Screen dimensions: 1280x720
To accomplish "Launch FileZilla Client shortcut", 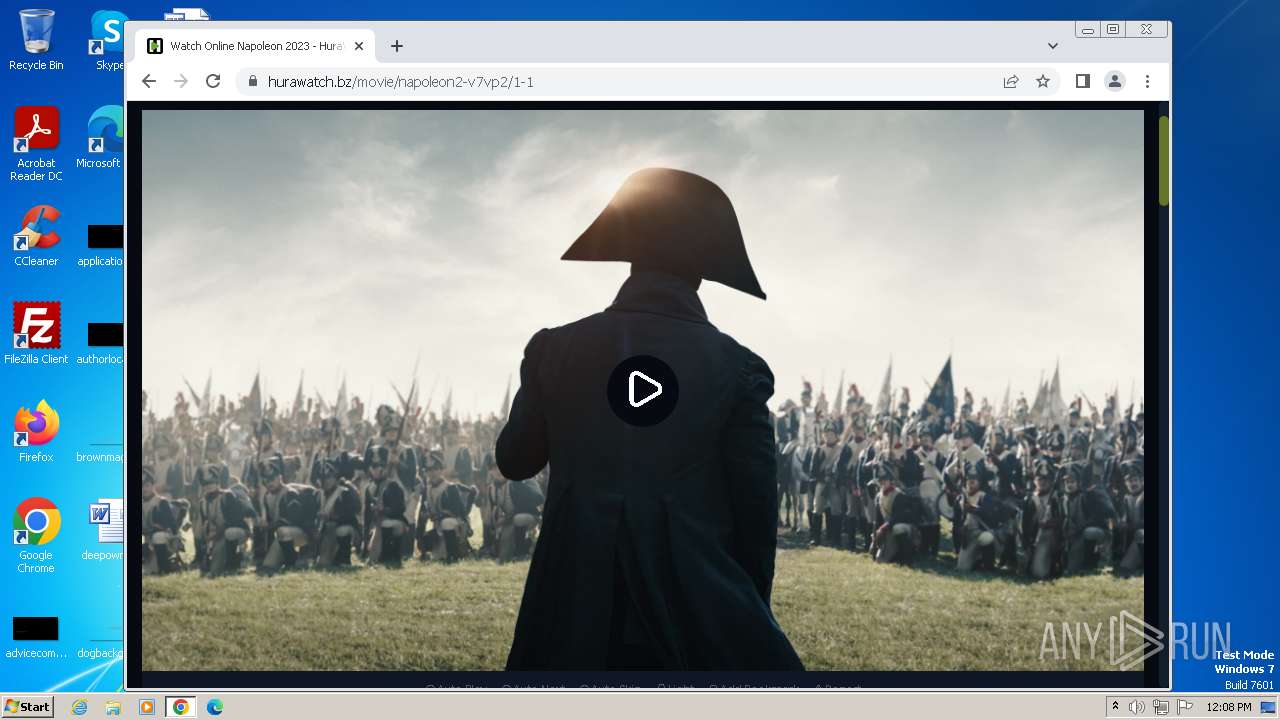I will [x=36, y=334].
